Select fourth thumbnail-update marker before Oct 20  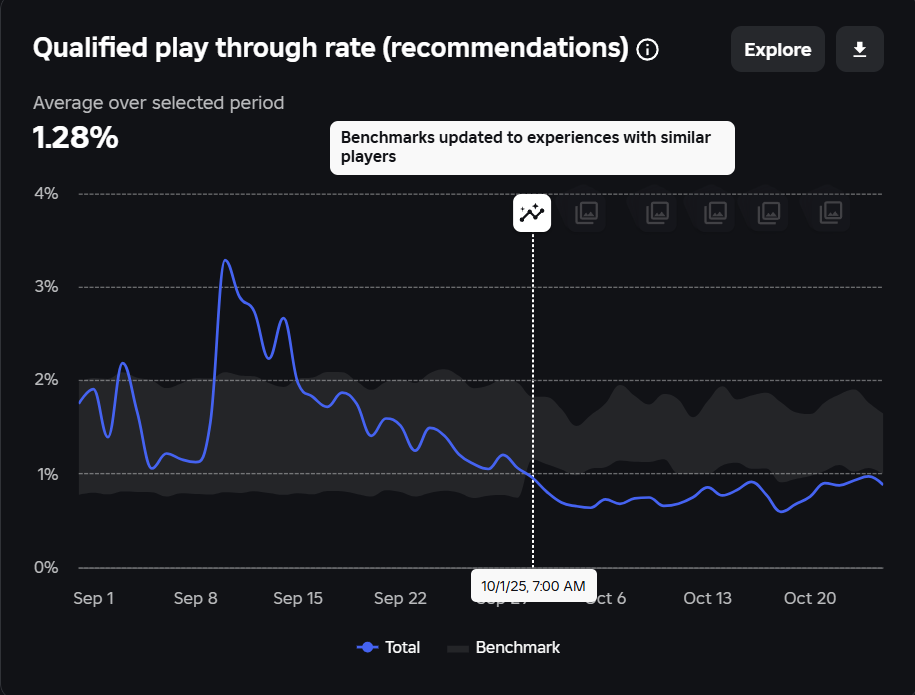(x=769, y=213)
